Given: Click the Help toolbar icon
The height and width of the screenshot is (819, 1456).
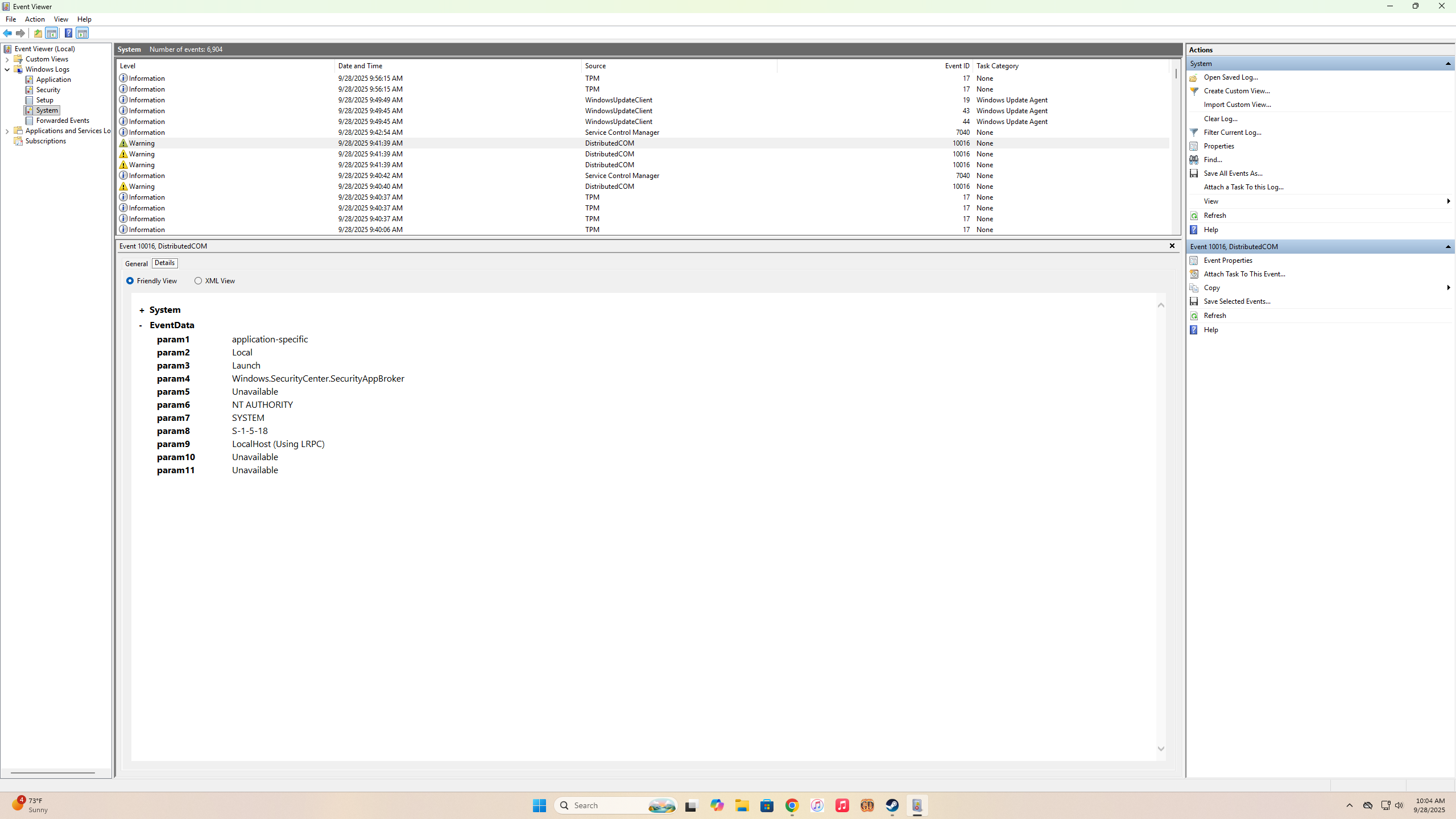Looking at the screenshot, I should tap(68, 33).
